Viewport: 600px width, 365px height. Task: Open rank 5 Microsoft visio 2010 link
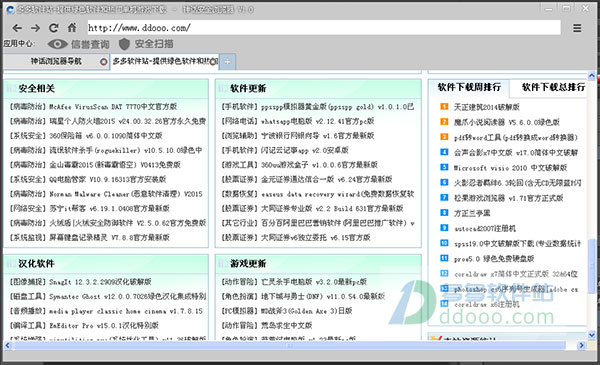pos(510,168)
